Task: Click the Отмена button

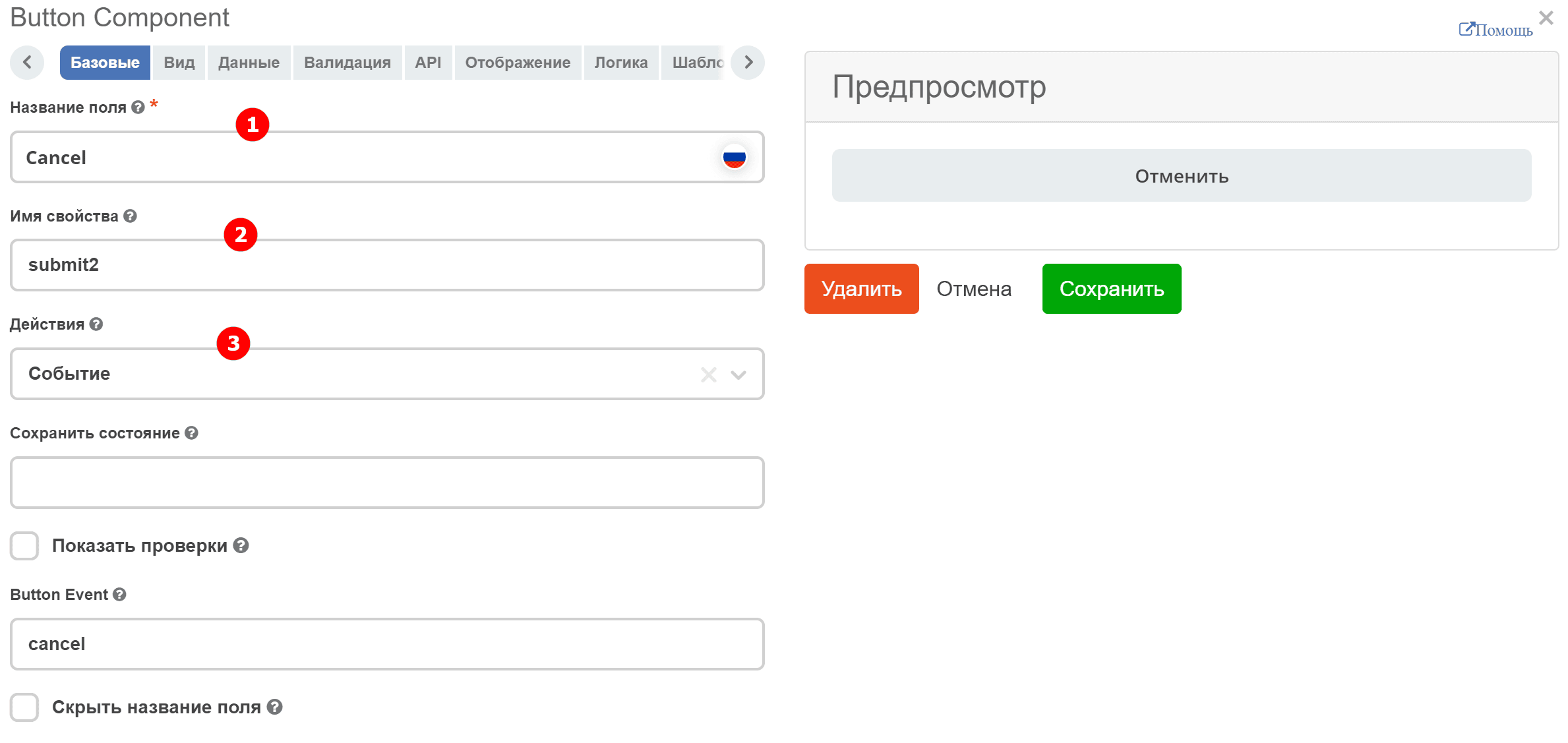Action: 974,289
